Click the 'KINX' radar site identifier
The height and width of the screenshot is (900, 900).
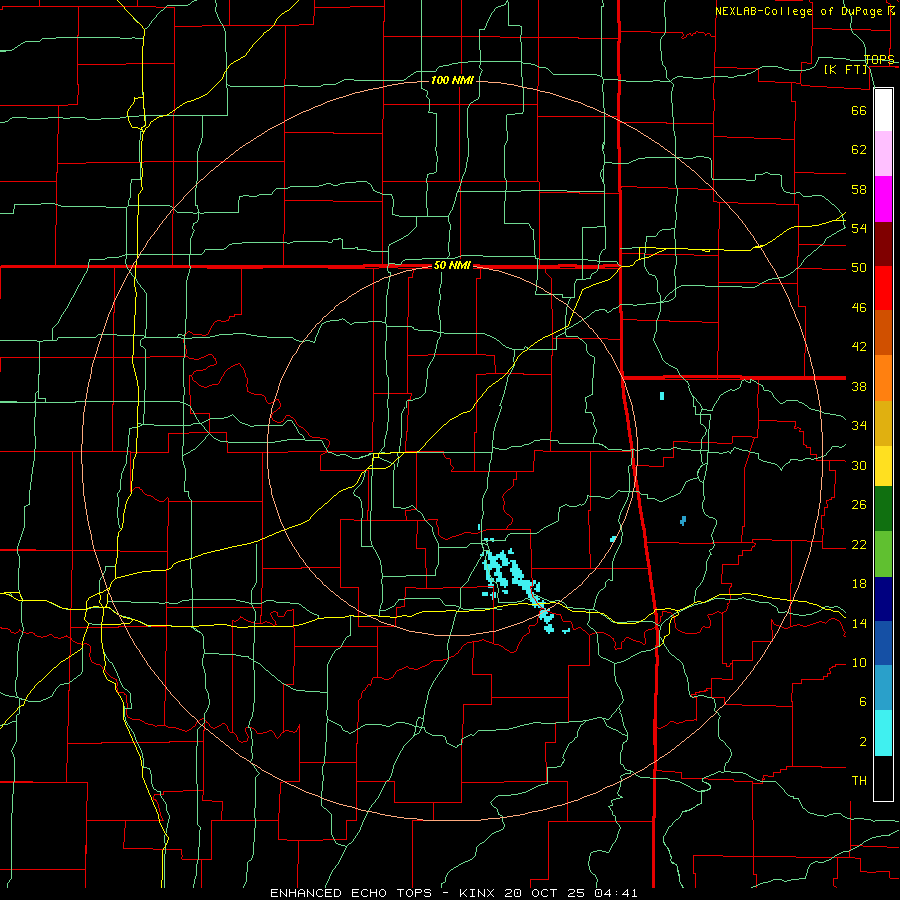[479, 893]
